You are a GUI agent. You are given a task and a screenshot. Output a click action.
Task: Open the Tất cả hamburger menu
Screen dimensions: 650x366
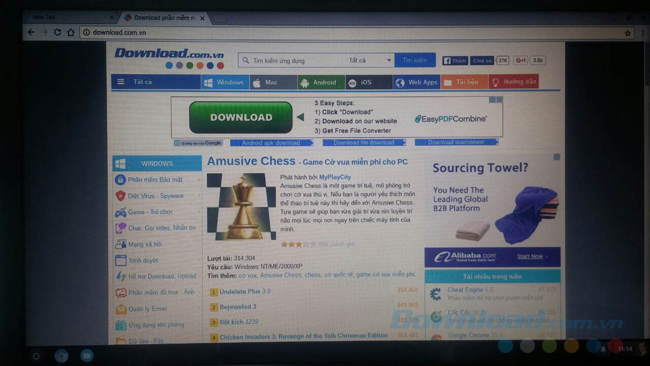[156, 82]
